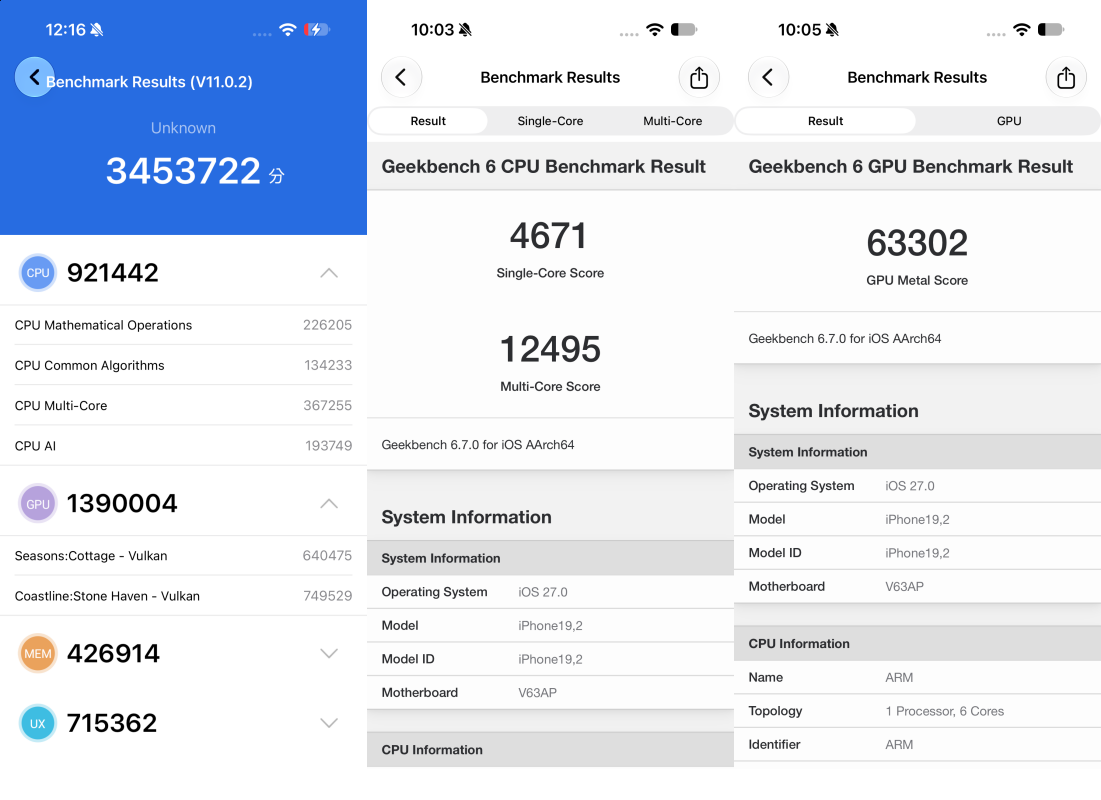Image resolution: width=1101 pixels, height=800 pixels.
Task: Tap the Unknown device label
Action: tap(183, 128)
